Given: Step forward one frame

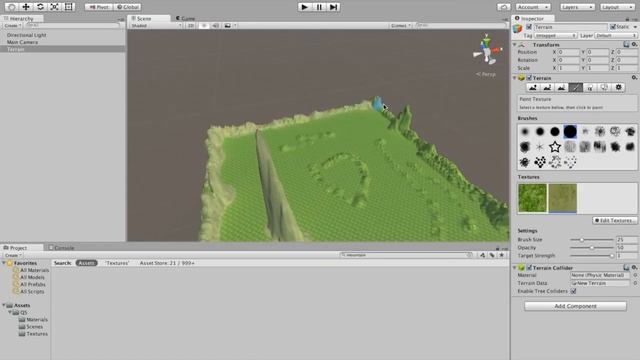Looking at the screenshot, I should 333,7.
